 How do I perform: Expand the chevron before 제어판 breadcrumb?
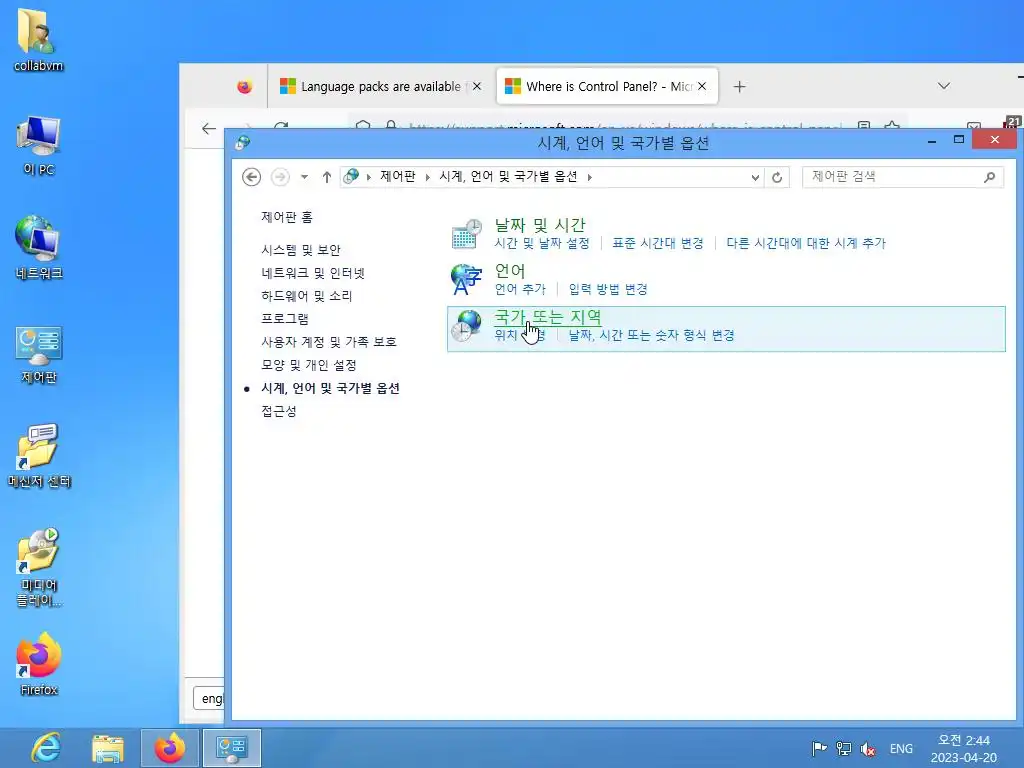[369, 177]
